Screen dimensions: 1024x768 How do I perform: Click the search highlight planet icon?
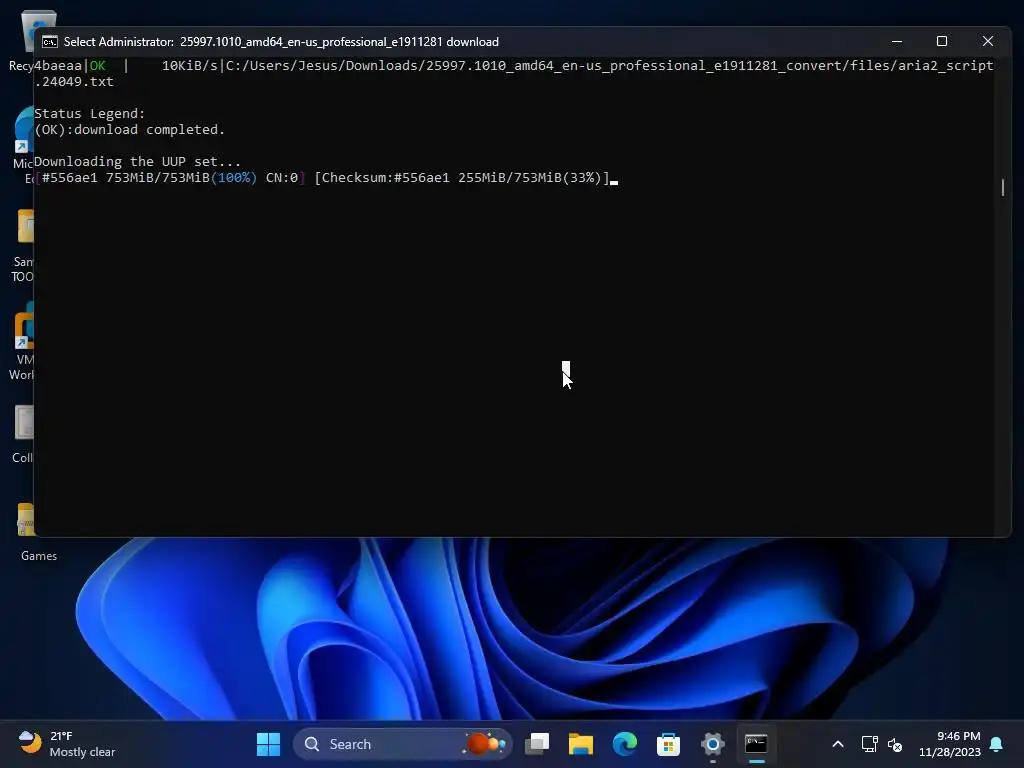click(485, 744)
